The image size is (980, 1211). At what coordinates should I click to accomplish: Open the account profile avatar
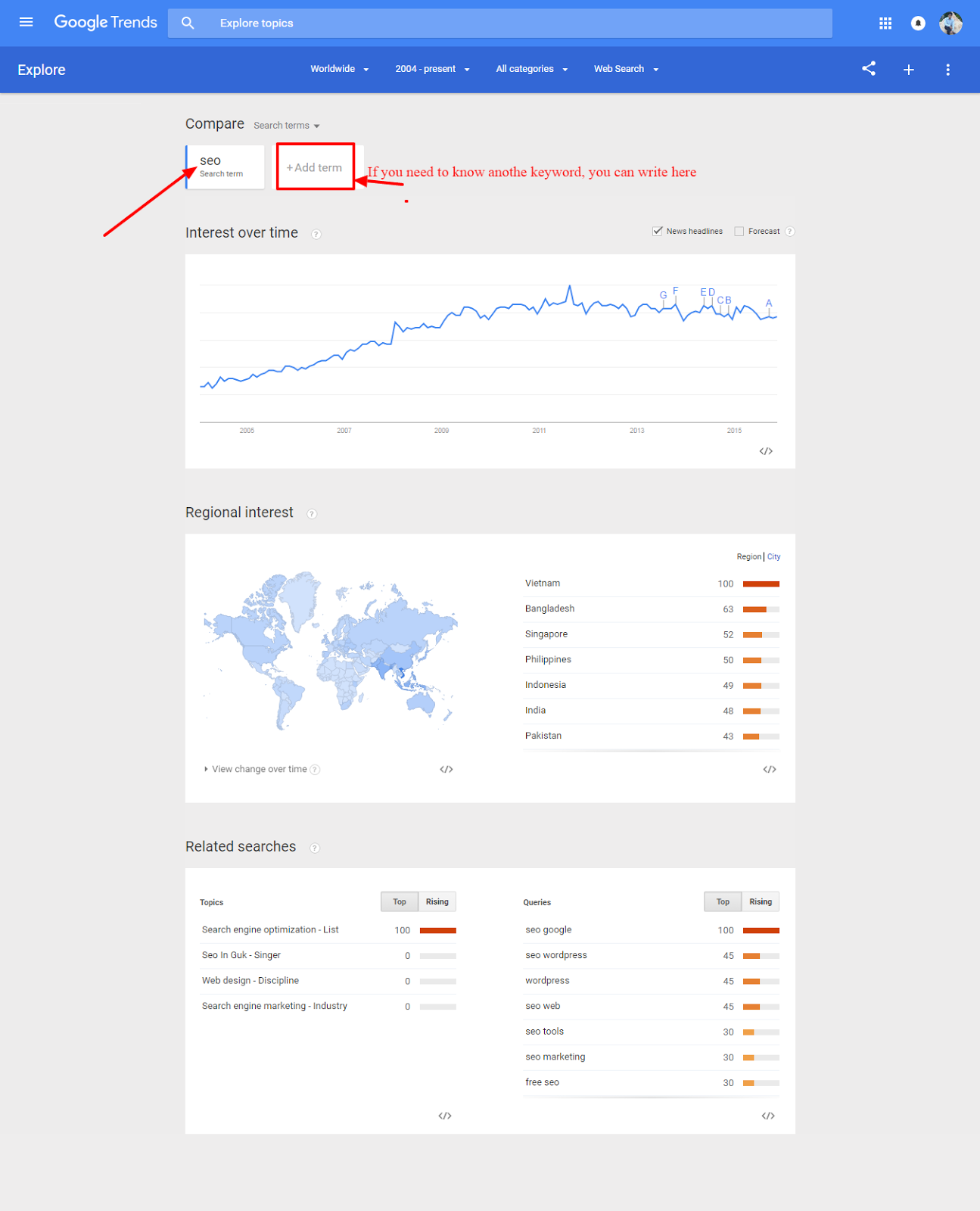(950, 23)
